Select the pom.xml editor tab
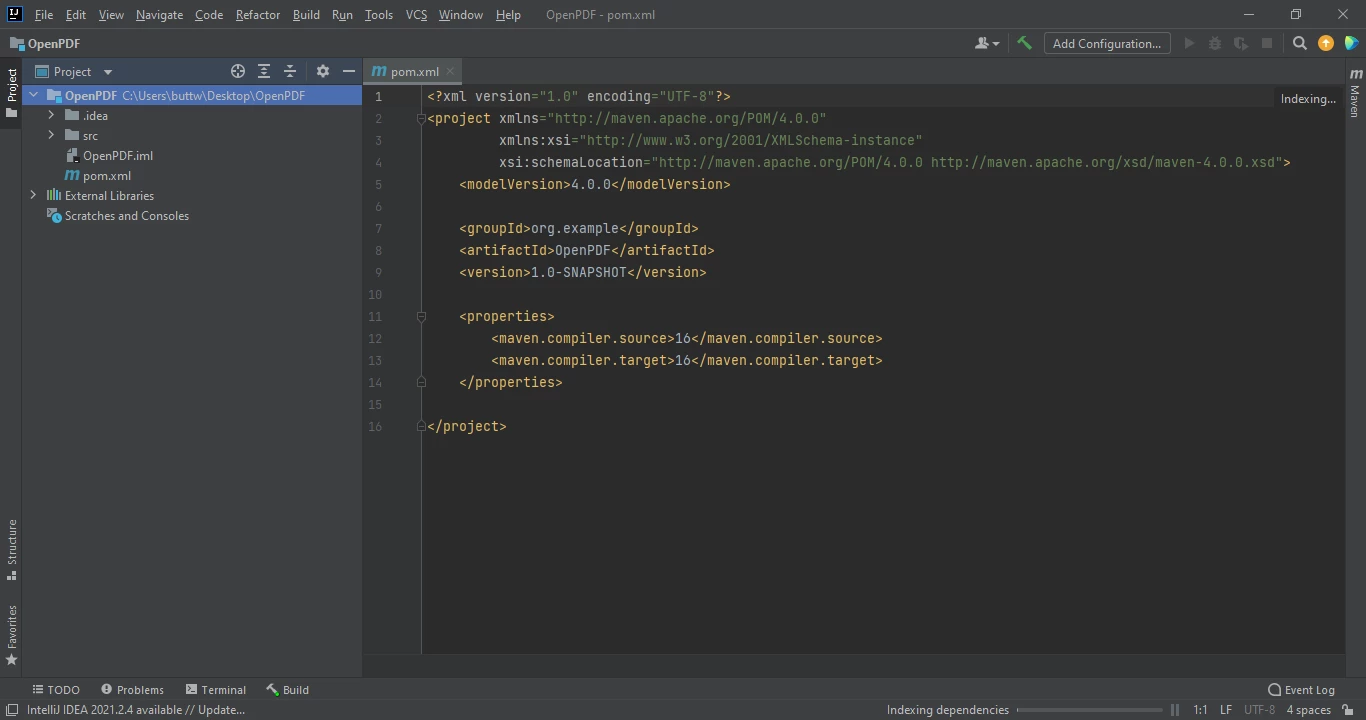 (x=414, y=71)
